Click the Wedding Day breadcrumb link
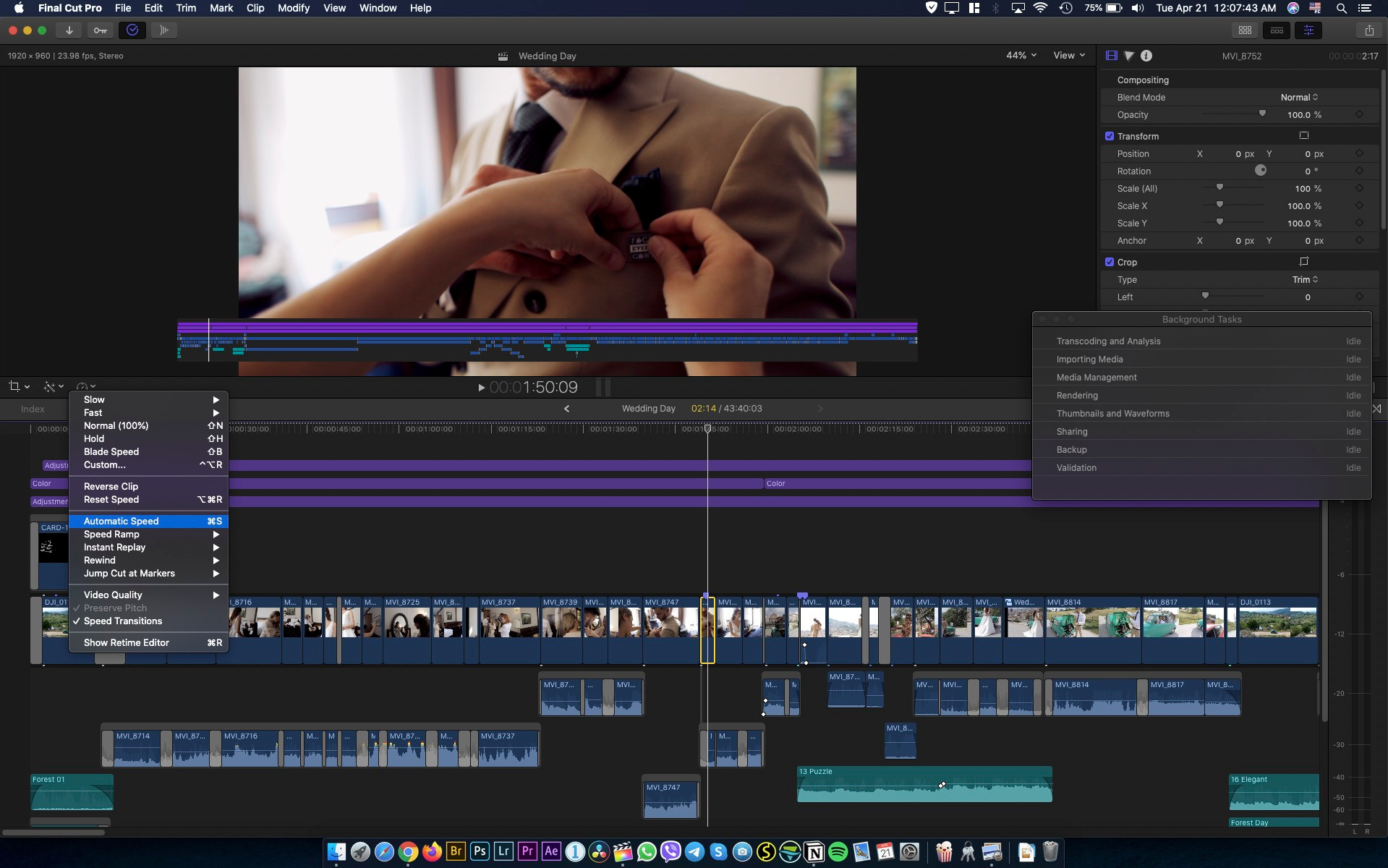This screenshot has height=868, width=1388. pos(648,408)
